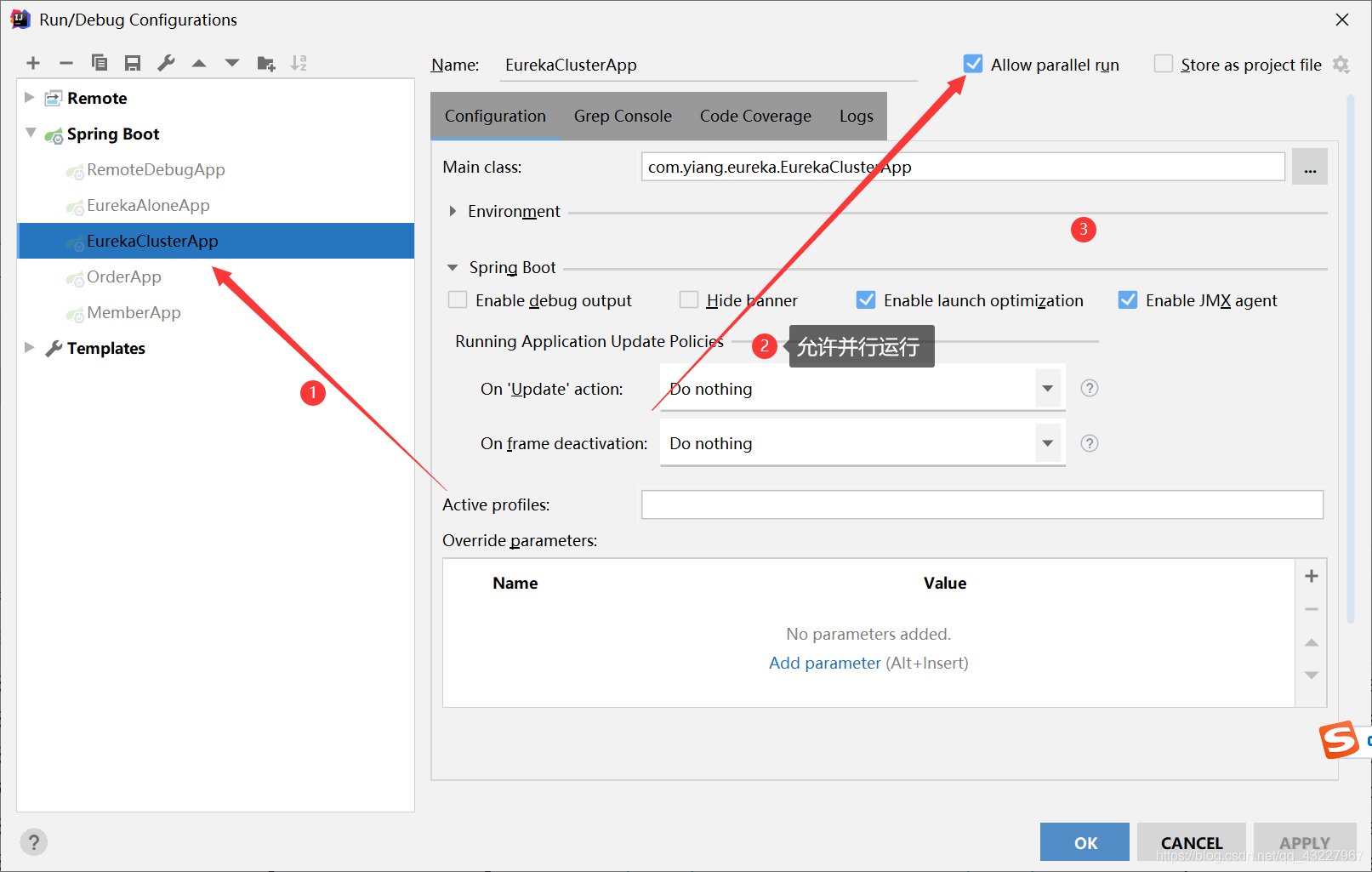The image size is (1372, 872).
Task: Select the Spring Boot tree item label
Action: tap(113, 134)
